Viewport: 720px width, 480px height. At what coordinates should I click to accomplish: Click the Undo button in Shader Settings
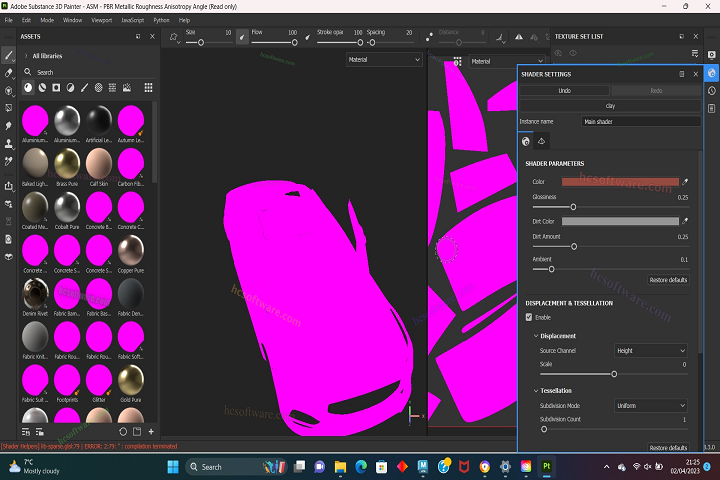[564, 91]
